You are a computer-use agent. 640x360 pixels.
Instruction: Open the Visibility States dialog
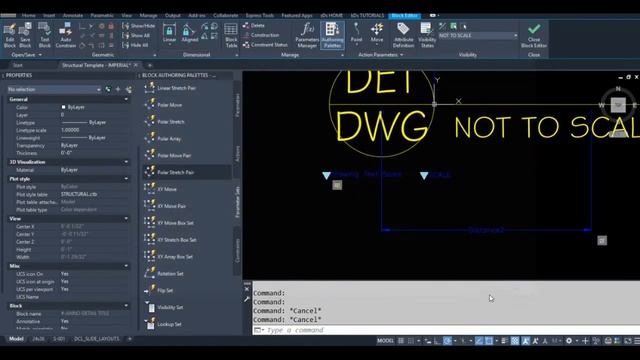click(427, 35)
